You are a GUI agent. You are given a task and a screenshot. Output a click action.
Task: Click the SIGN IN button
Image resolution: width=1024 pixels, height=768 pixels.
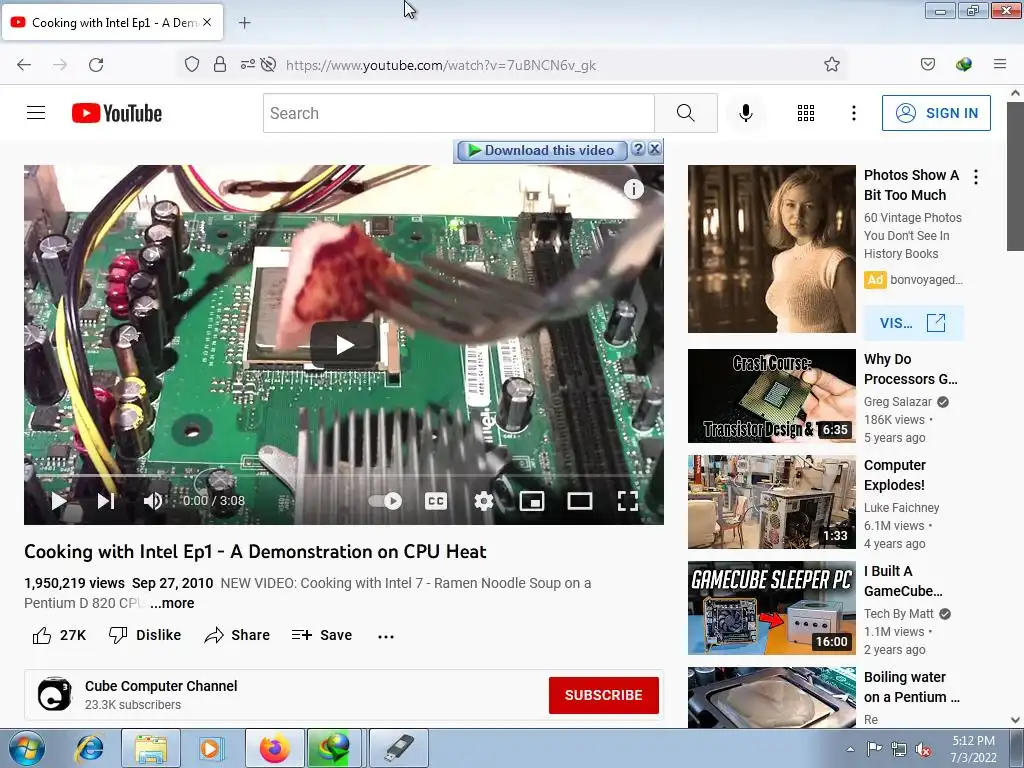936,113
